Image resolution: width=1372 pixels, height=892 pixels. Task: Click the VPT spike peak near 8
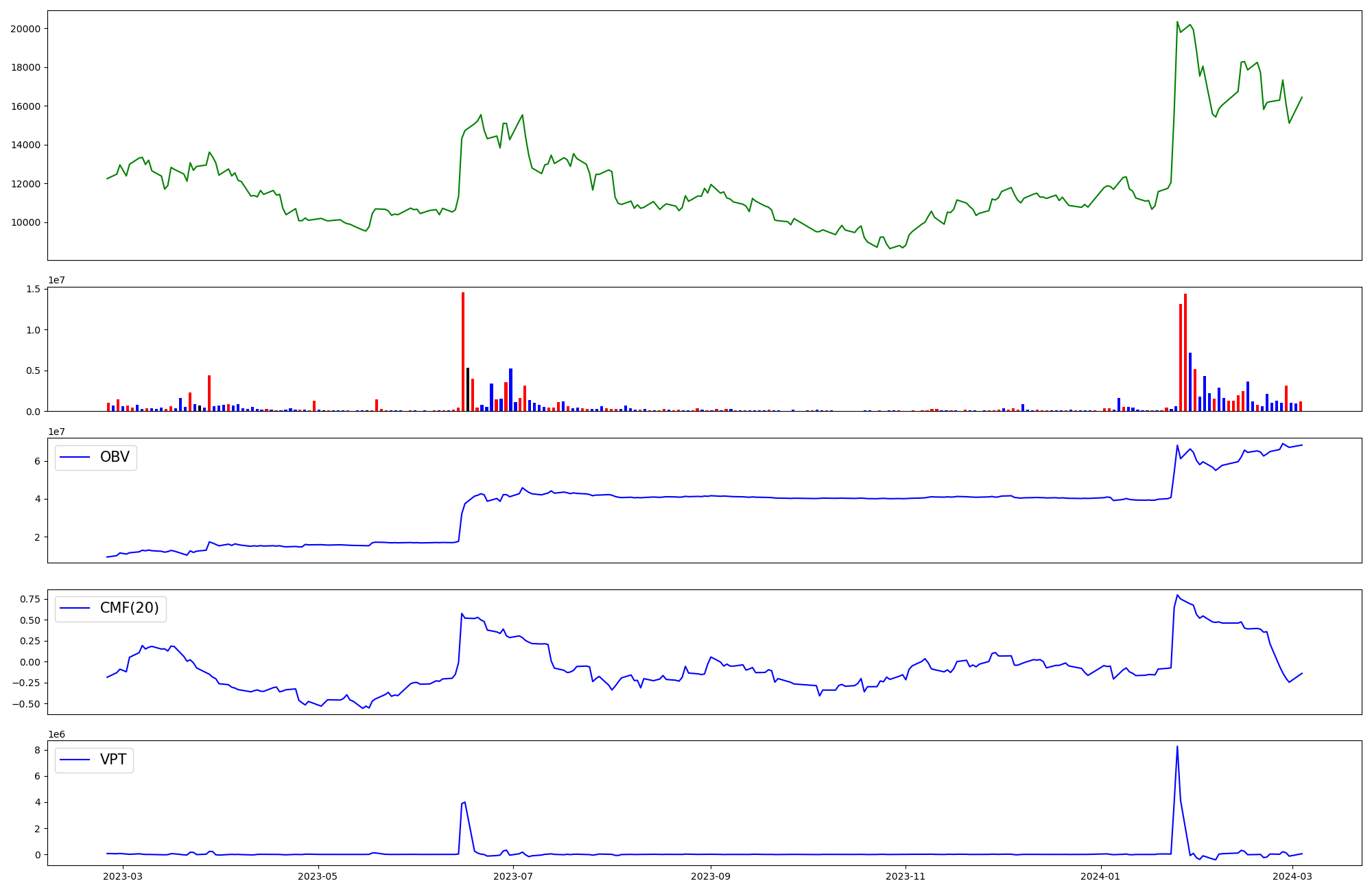tap(1177, 747)
